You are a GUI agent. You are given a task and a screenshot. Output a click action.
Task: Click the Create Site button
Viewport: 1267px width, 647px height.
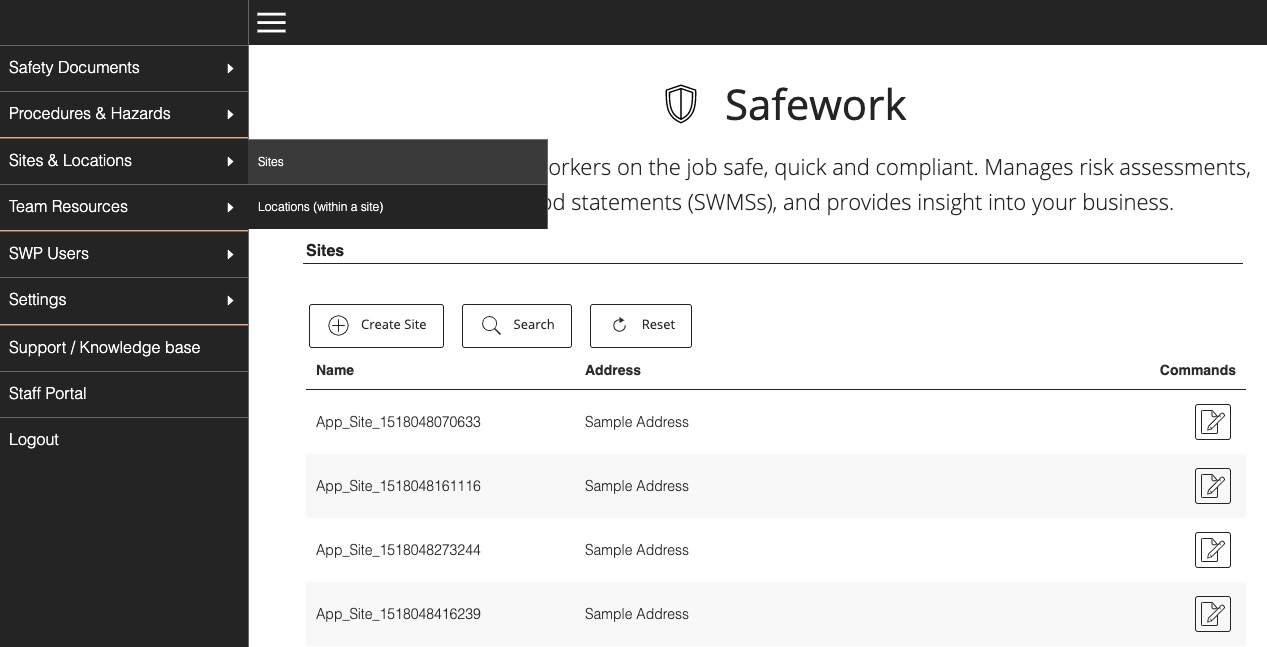coord(376,326)
